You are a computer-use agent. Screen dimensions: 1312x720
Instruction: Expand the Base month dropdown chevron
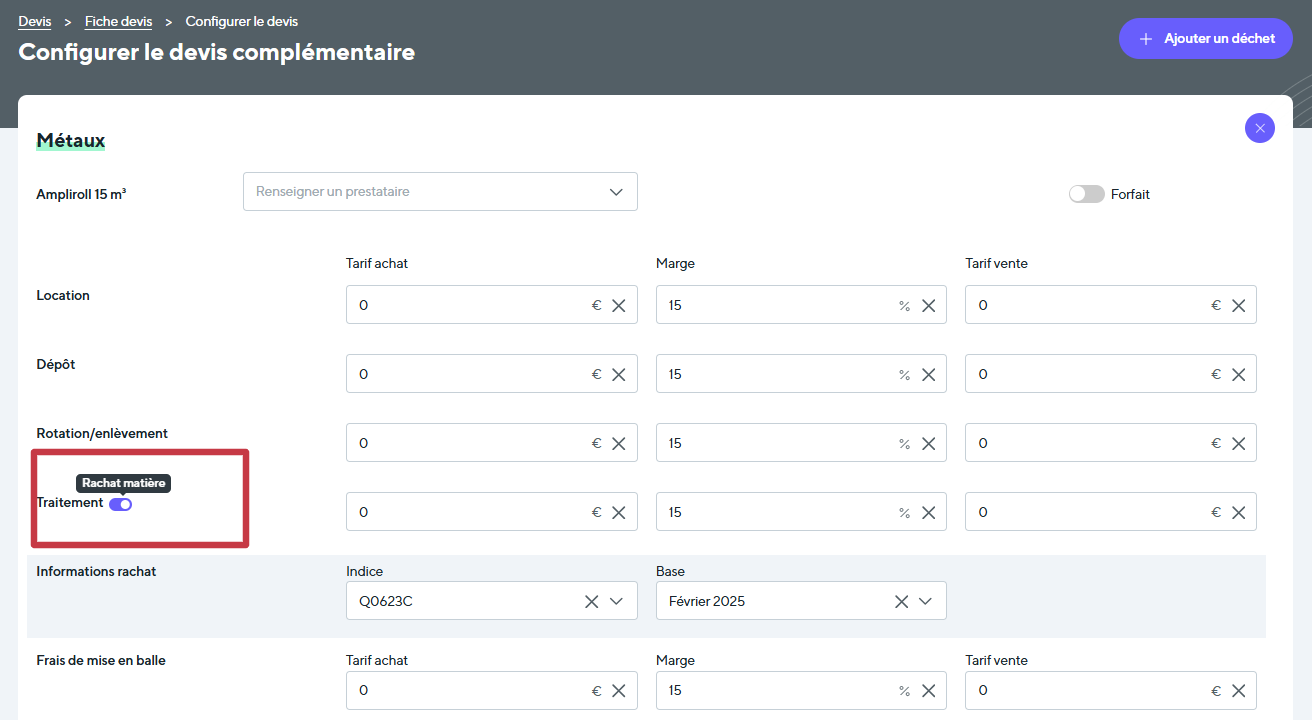(926, 602)
